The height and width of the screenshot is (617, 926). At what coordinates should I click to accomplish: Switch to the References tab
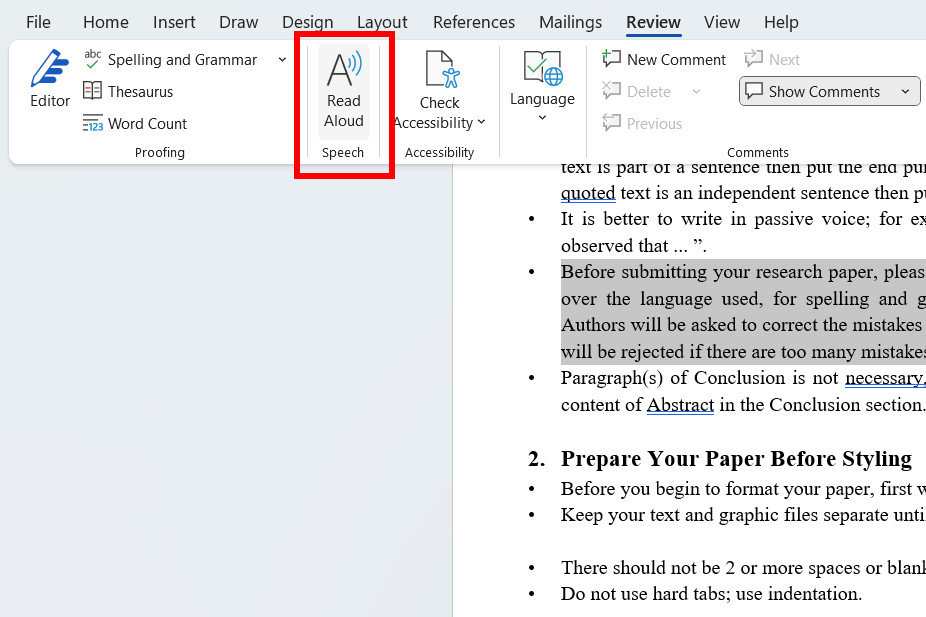(x=473, y=22)
